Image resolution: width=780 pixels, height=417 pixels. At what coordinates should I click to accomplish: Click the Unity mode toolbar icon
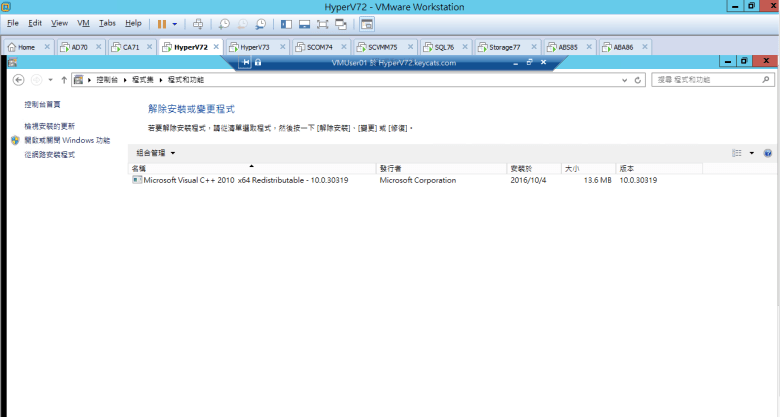(x=341, y=23)
